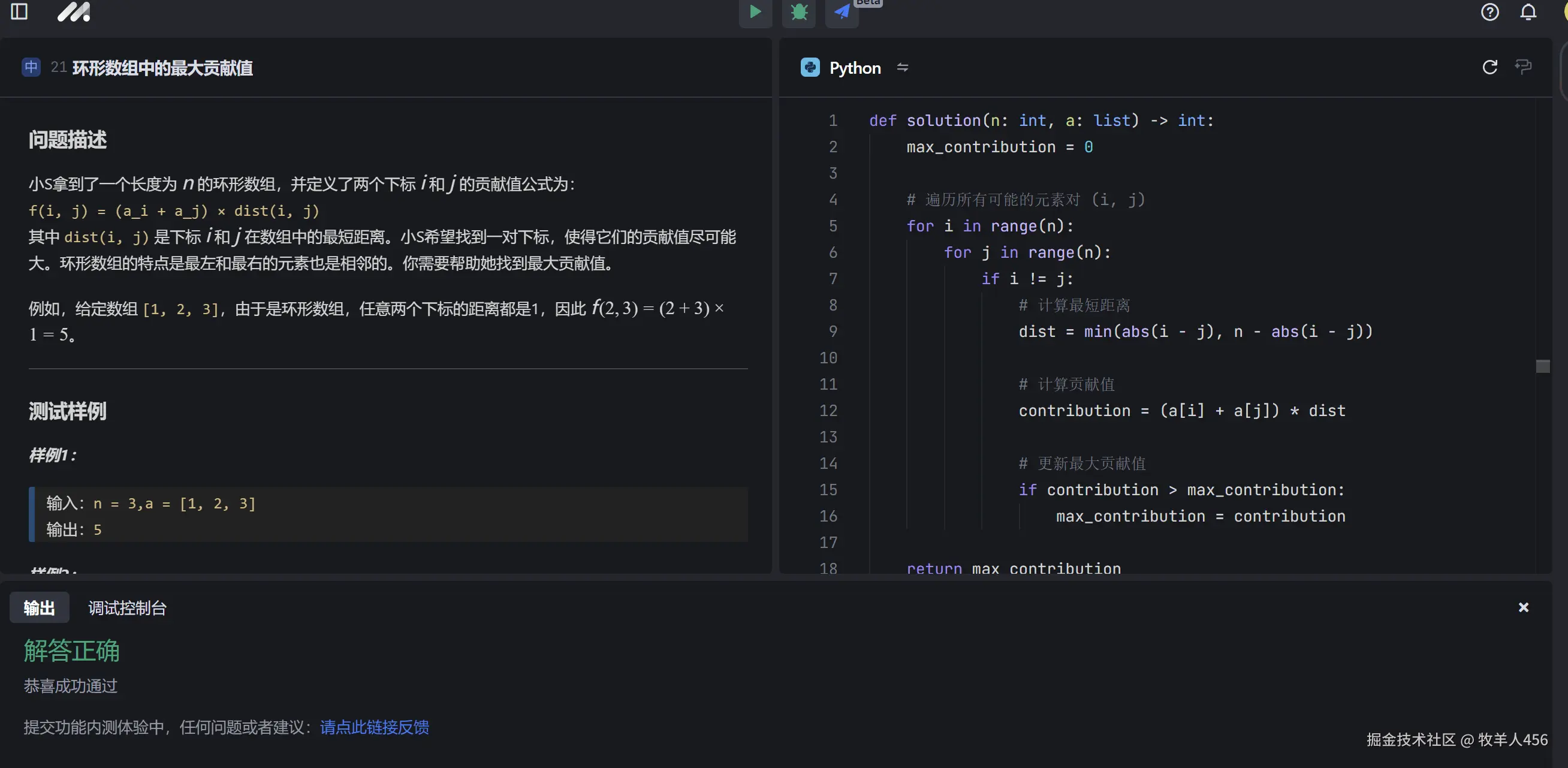
Task: Switch to the 调试控制台 tab
Action: [x=127, y=607]
